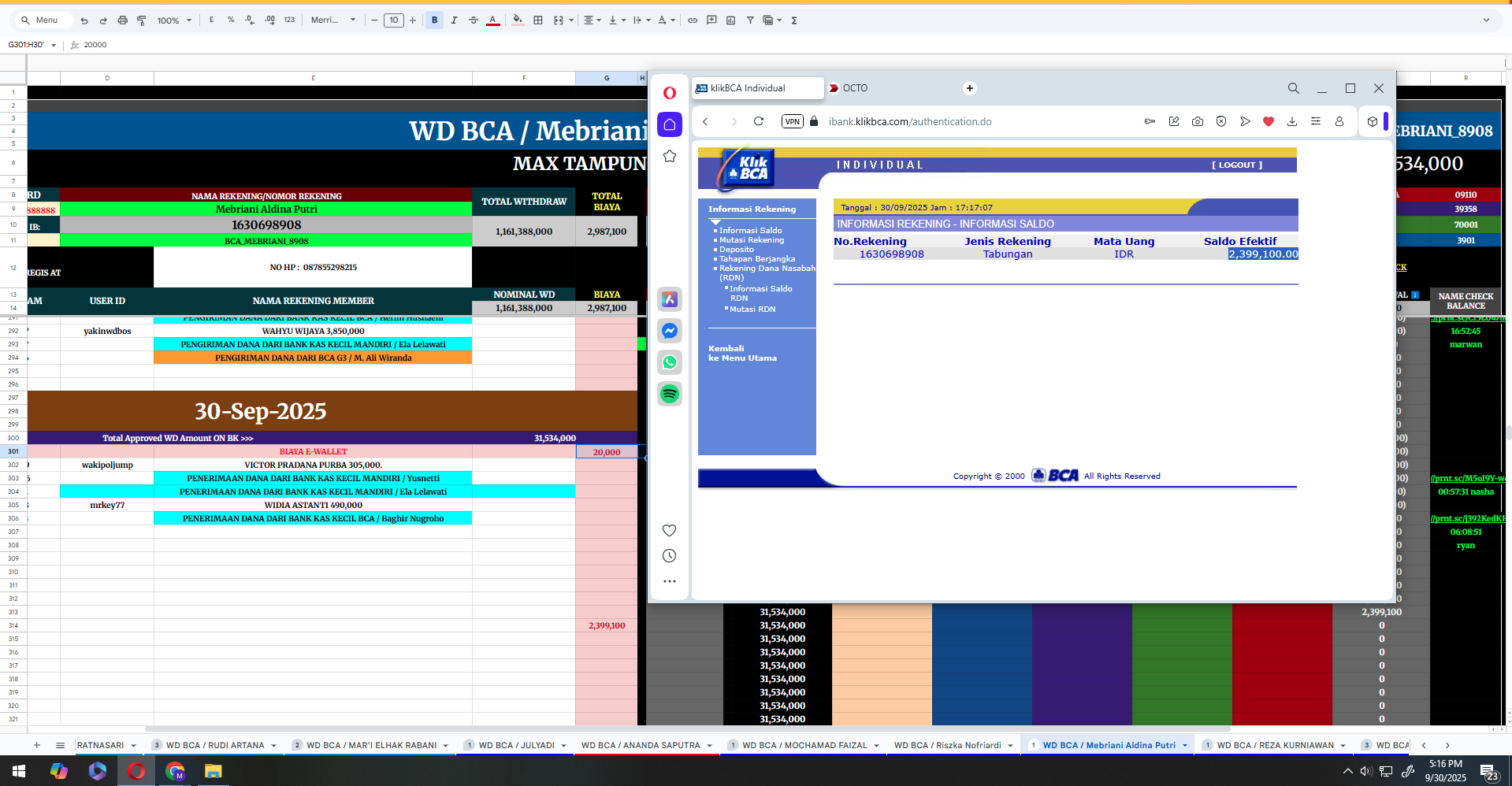1512x786 pixels.
Task: Click the VPN badge in Opera address bar
Action: 792,121
